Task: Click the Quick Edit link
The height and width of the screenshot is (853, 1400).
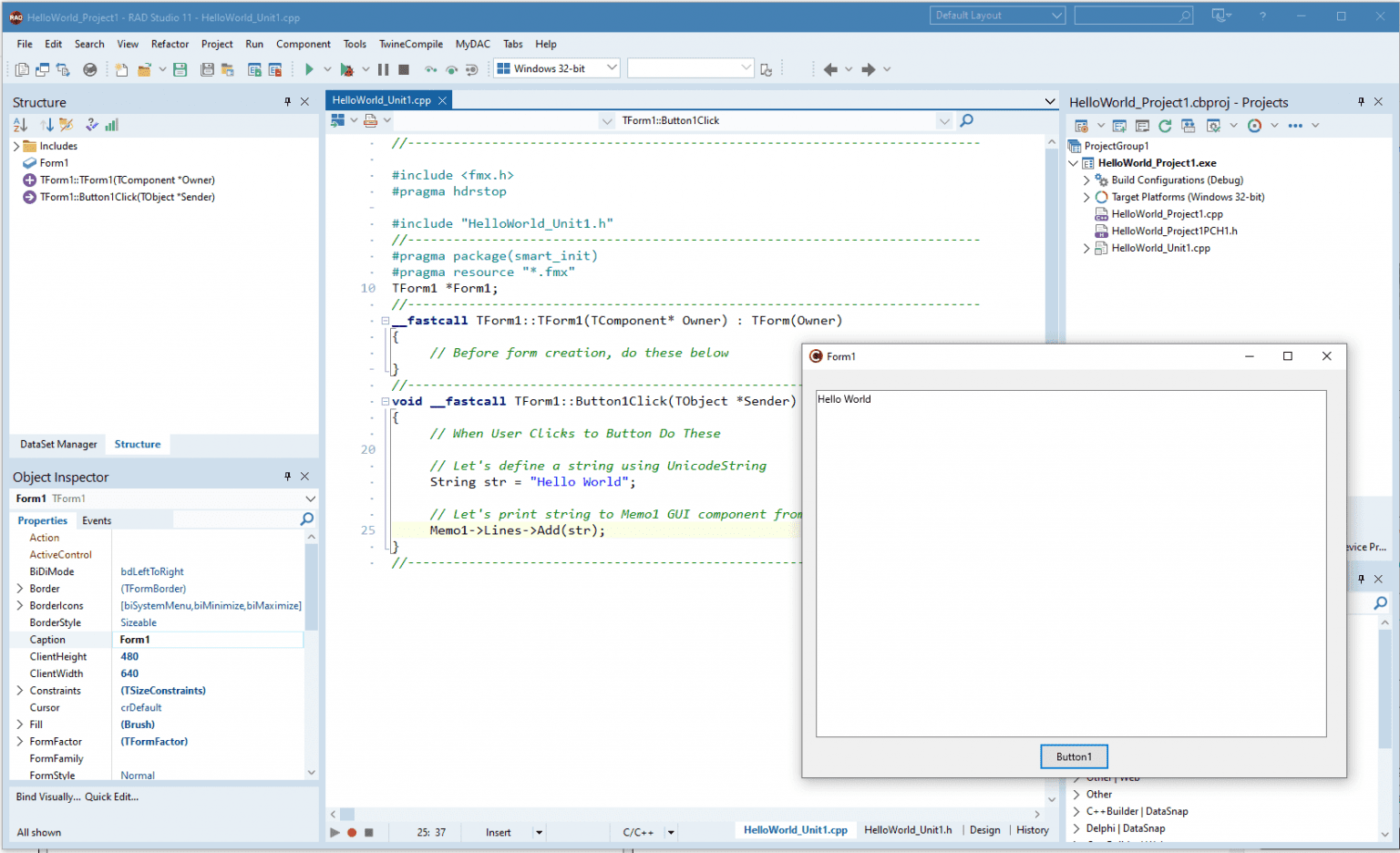Action: [x=111, y=796]
